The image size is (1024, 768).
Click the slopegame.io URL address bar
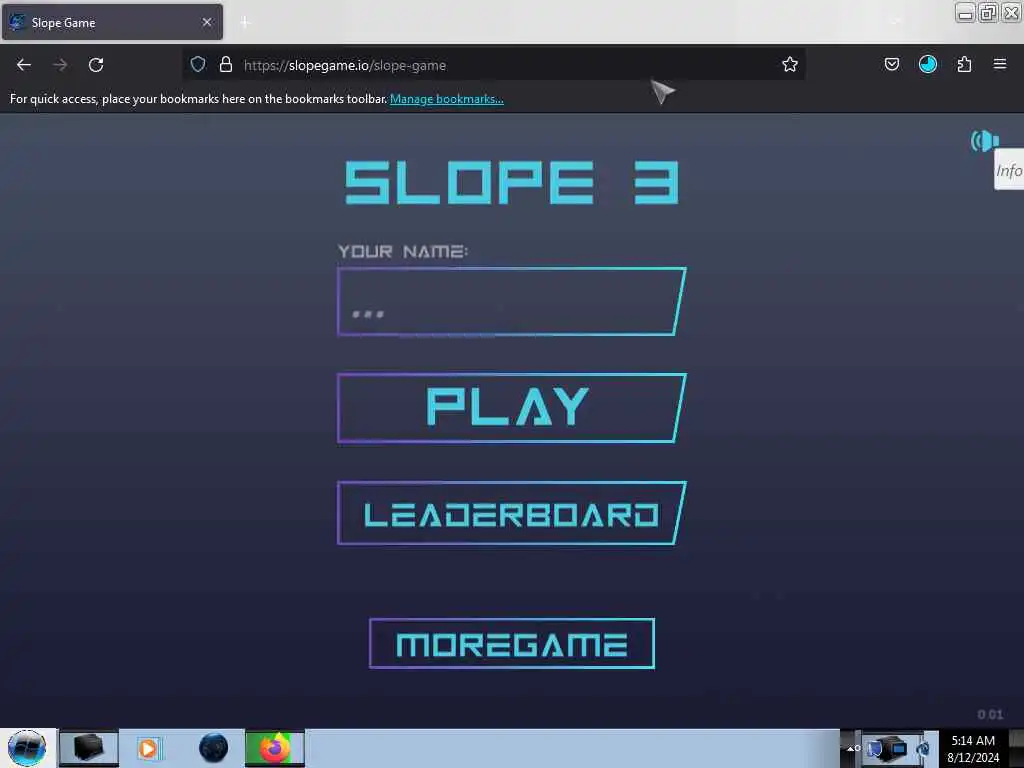pyautogui.click(x=496, y=65)
